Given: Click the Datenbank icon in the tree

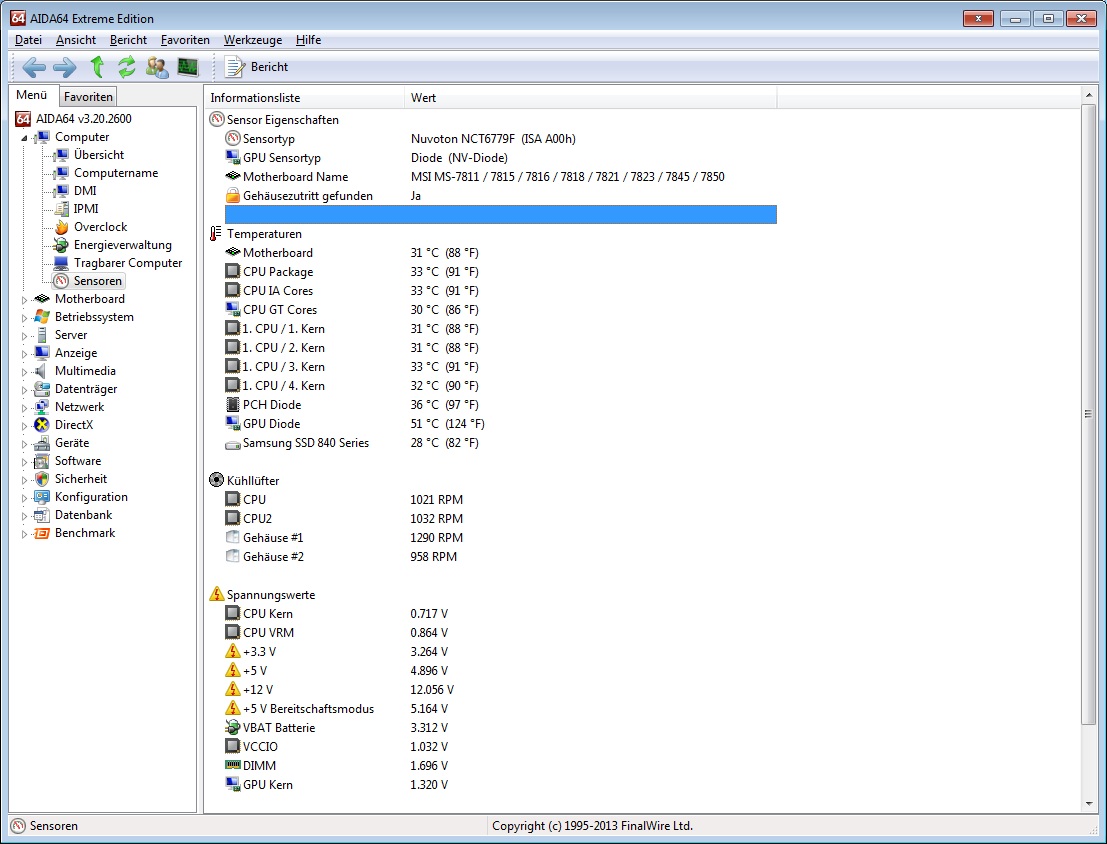Looking at the screenshot, I should click(42, 515).
